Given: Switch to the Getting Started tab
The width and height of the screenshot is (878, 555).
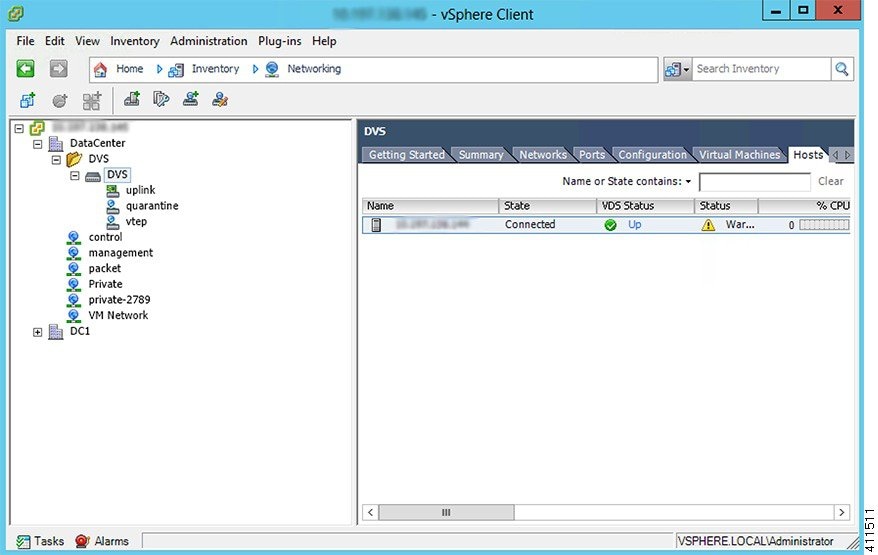Looking at the screenshot, I should tap(407, 155).
